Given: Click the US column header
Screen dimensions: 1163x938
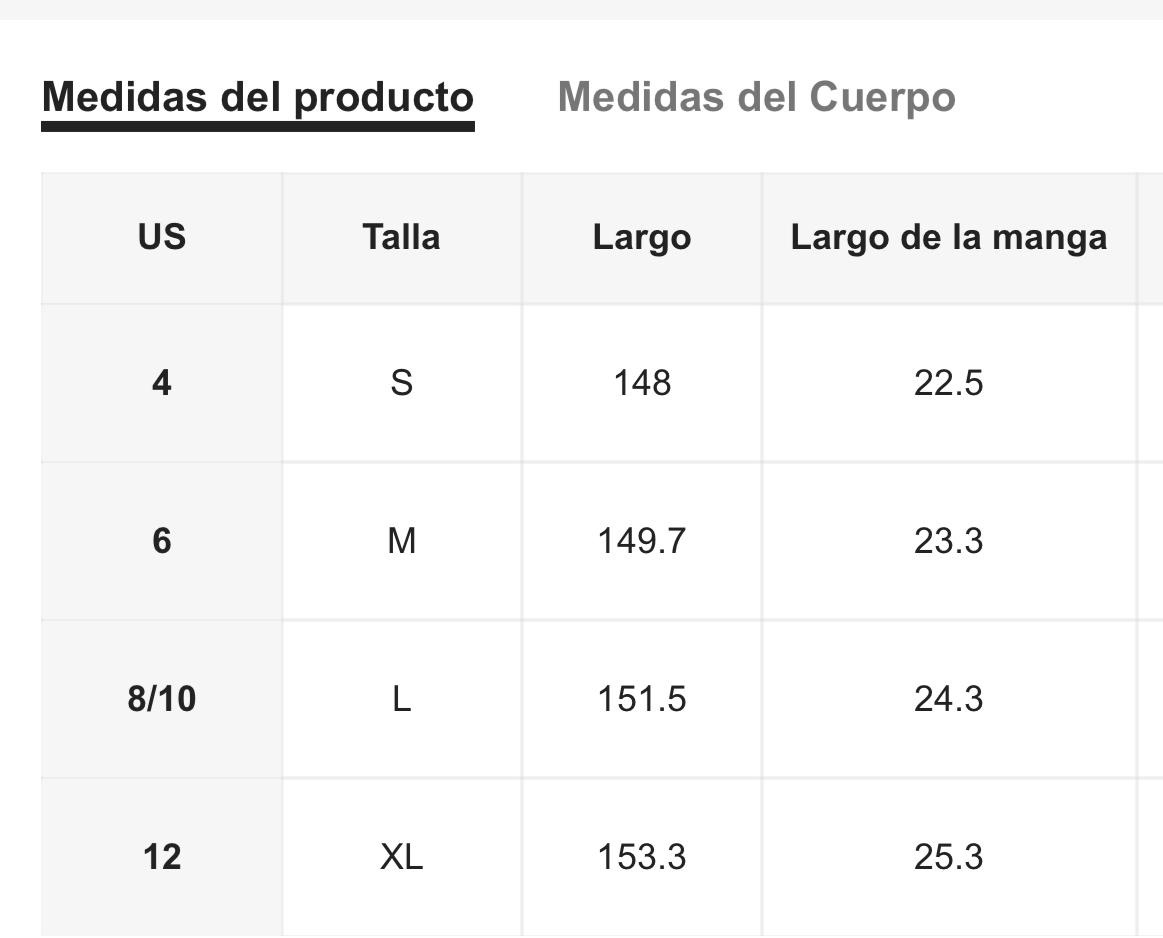Looking at the screenshot, I should tap(162, 237).
